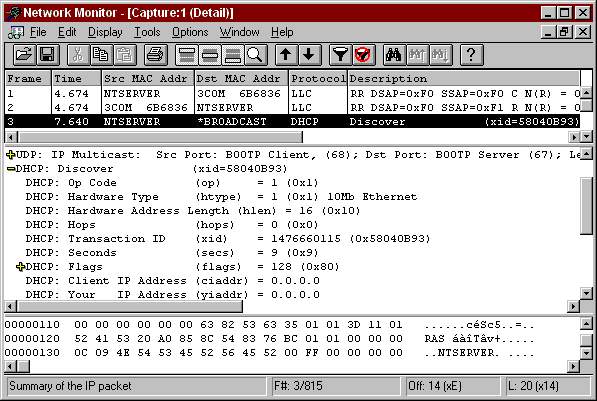This screenshot has width=597, height=401.
Task: Click the Dst MAC Addr column header
Action: pyautogui.click(x=241, y=78)
